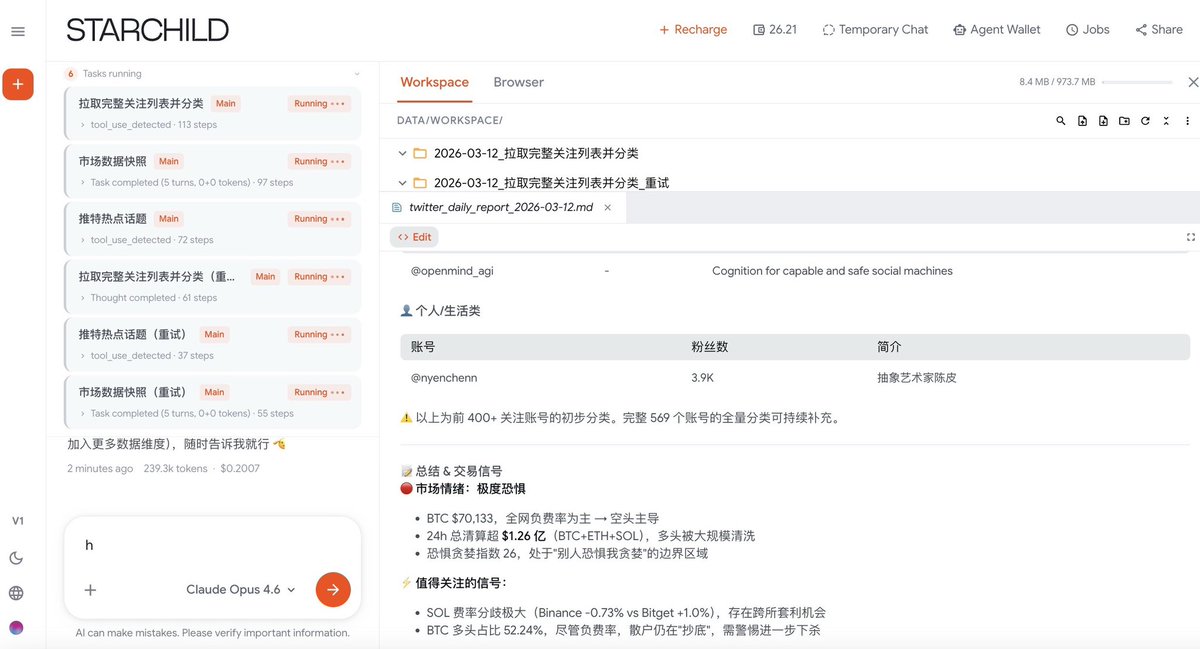Search files in the workspace
1200x649 pixels.
pyautogui.click(x=1061, y=120)
